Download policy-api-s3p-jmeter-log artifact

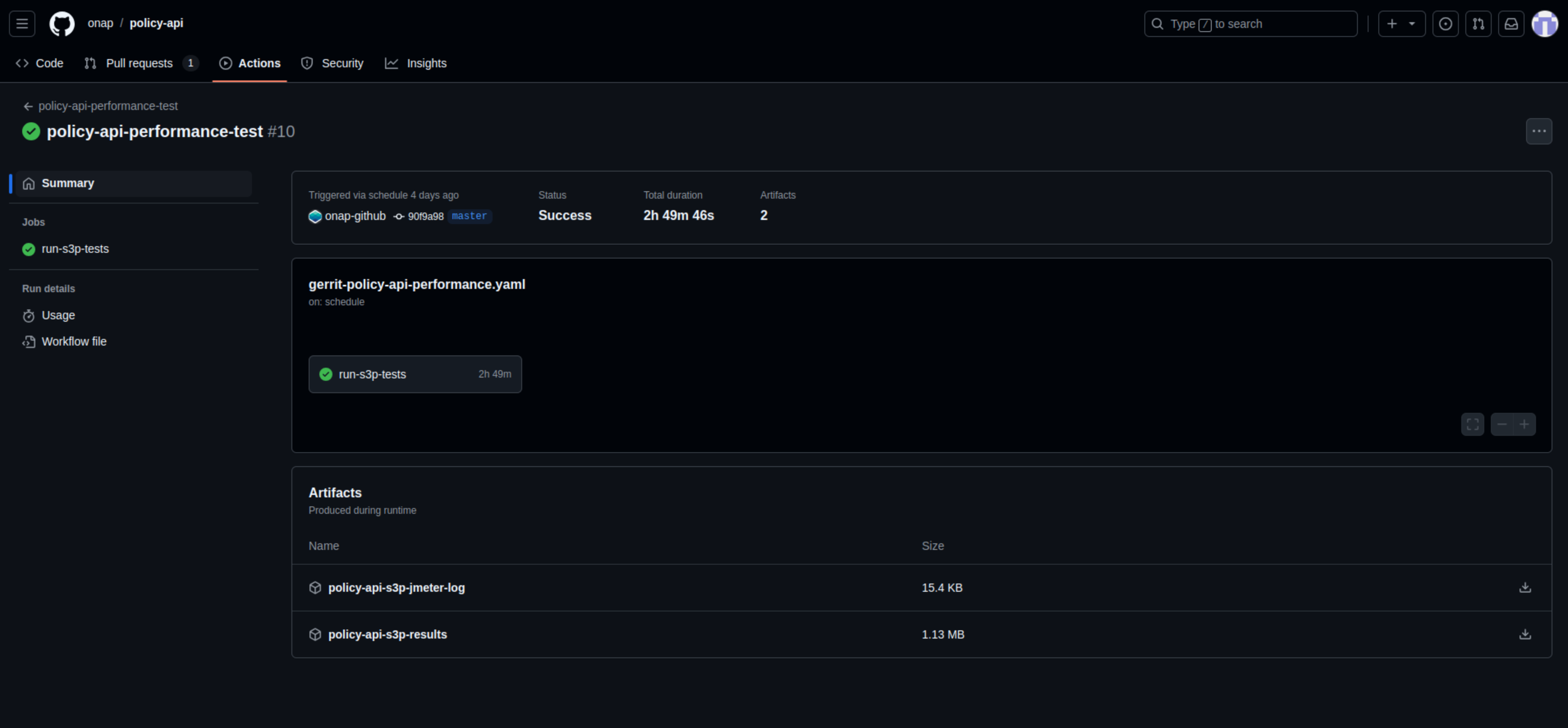coord(1525,587)
